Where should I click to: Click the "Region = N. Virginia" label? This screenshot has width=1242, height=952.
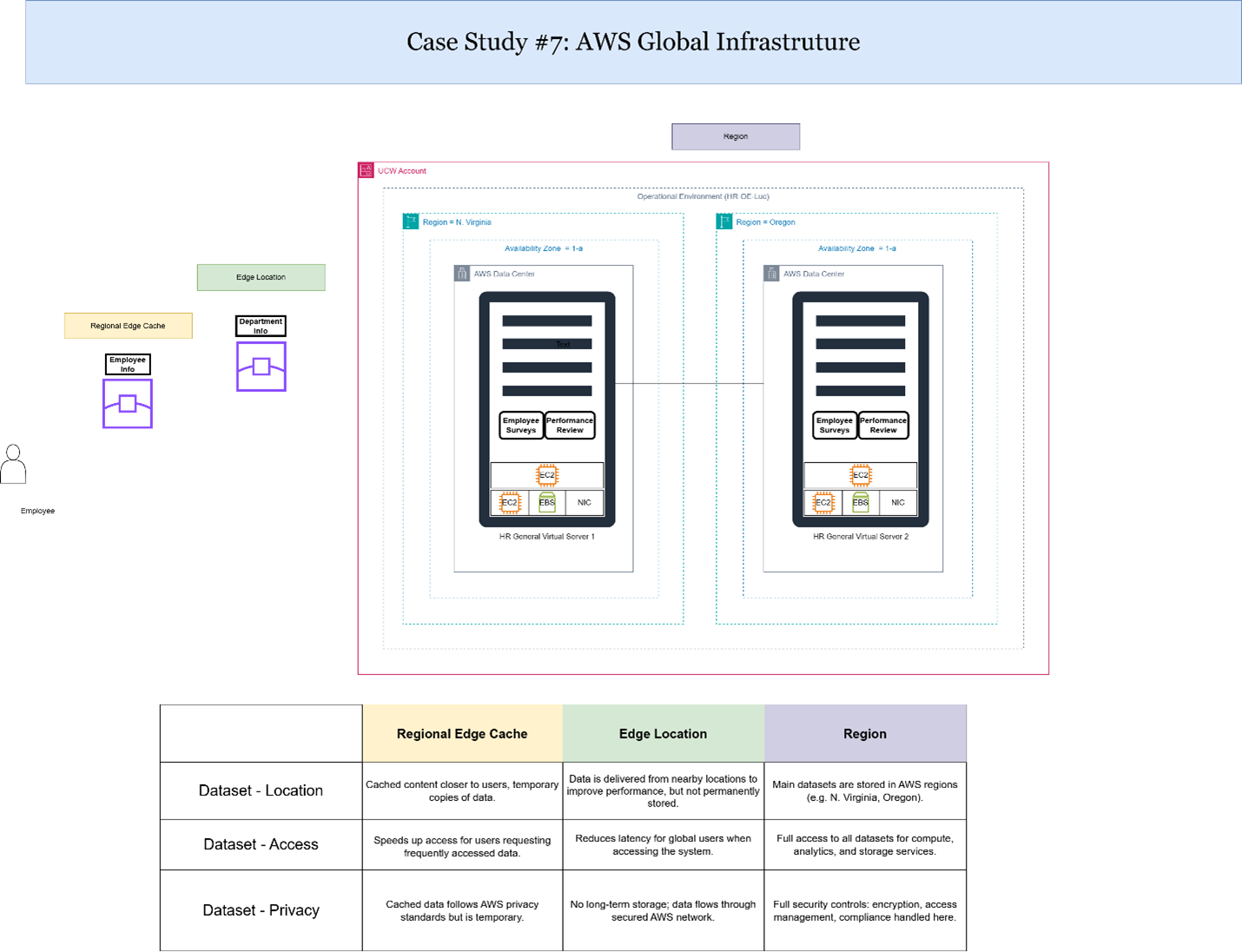tap(457, 222)
